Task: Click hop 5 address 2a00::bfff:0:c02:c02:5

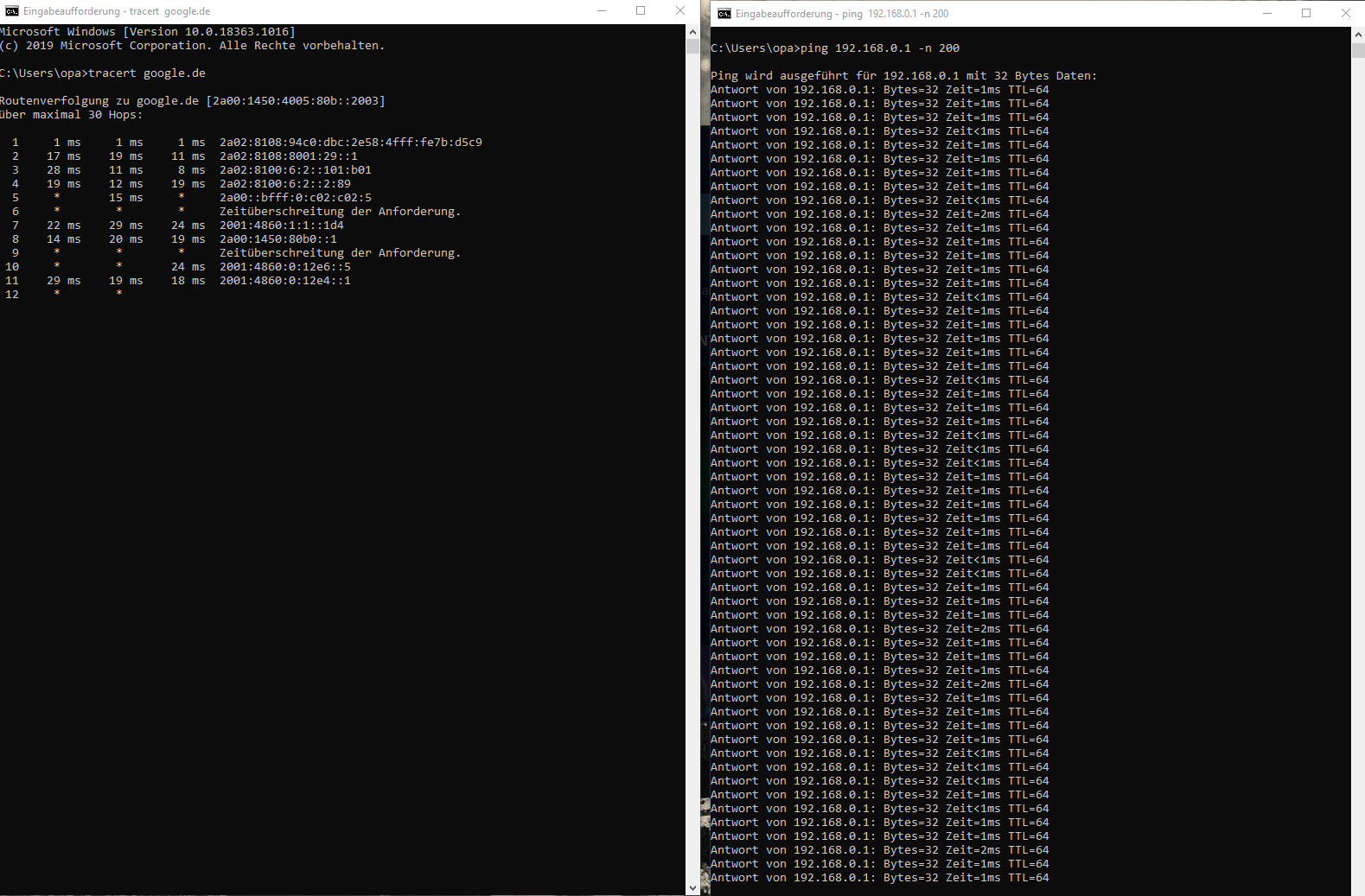Action: coord(296,198)
